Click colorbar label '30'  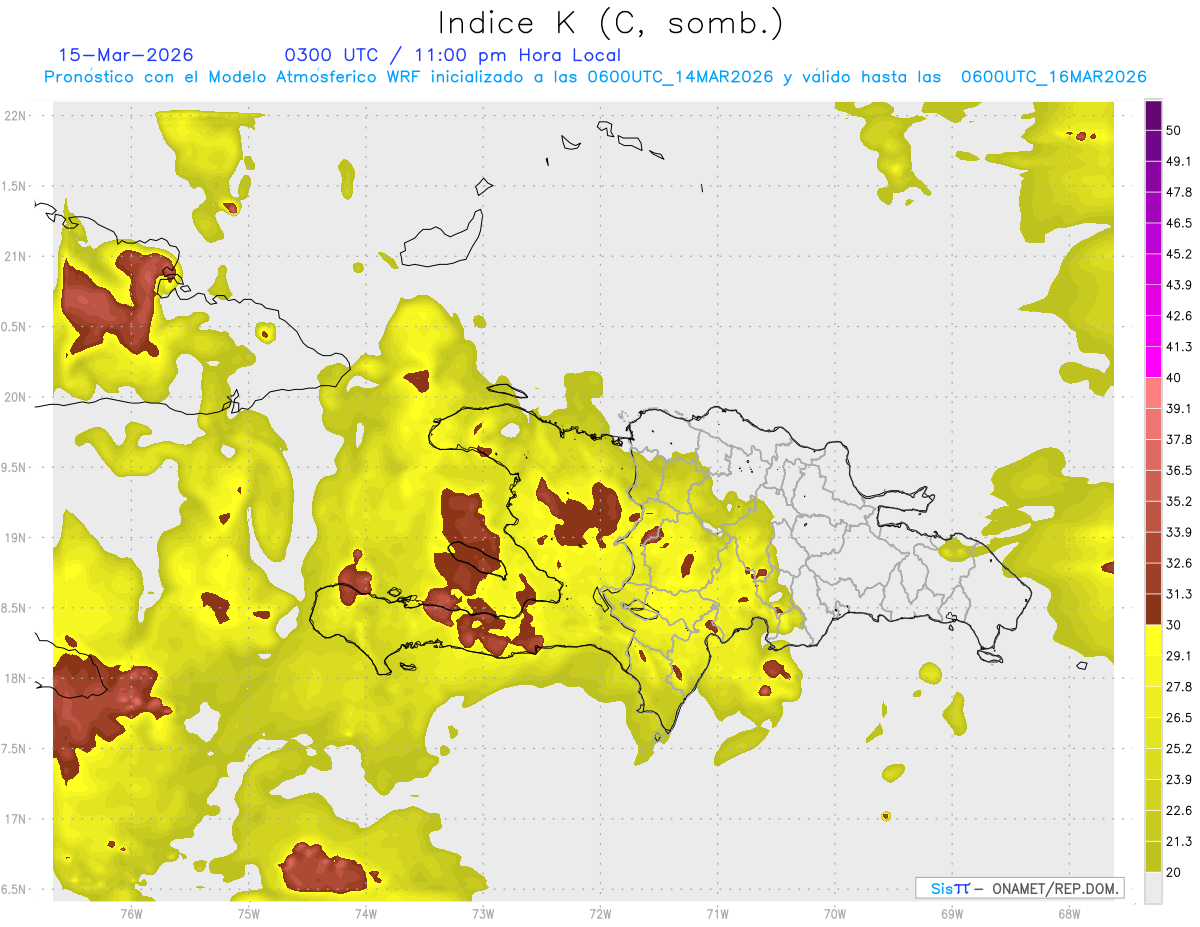coord(1175,624)
